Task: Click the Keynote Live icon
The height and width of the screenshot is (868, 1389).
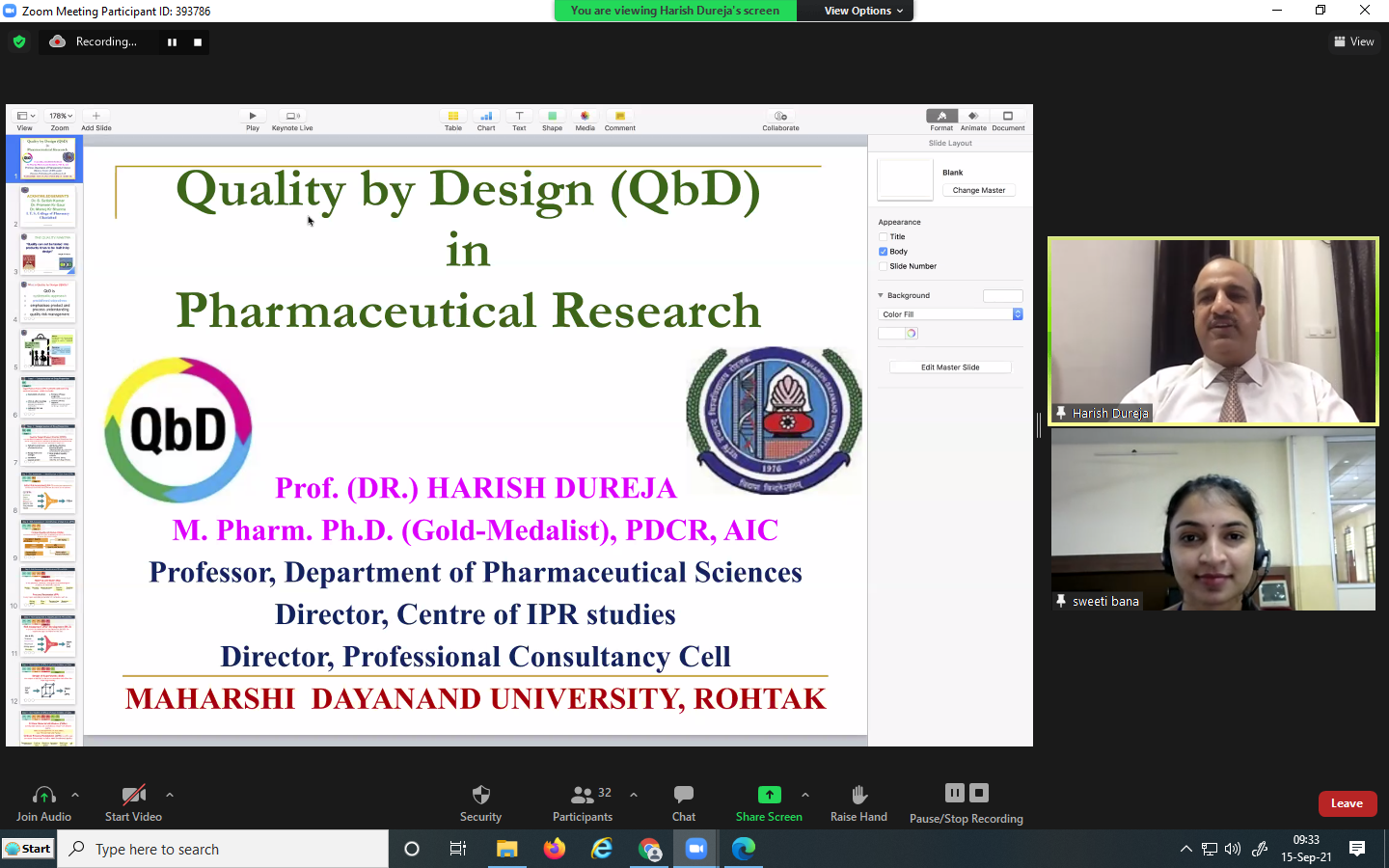Action: coord(293,116)
